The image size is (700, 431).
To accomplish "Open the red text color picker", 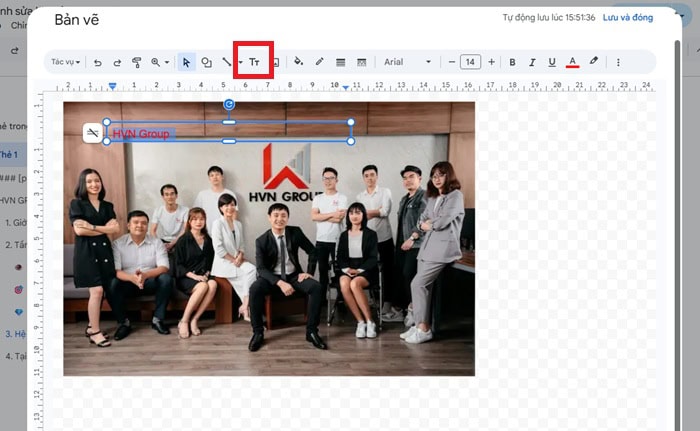I will coord(572,62).
